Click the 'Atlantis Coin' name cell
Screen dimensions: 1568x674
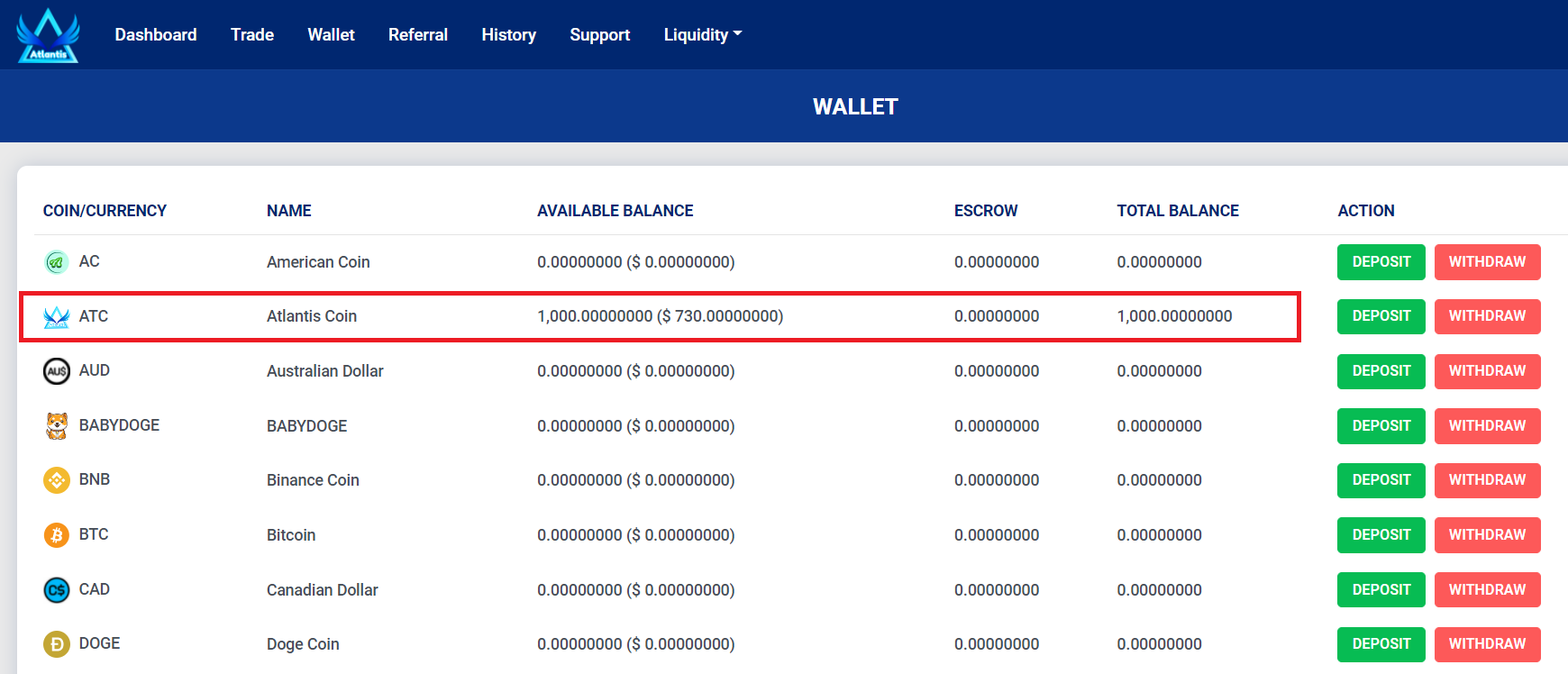pyautogui.click(x=312, y=316)
